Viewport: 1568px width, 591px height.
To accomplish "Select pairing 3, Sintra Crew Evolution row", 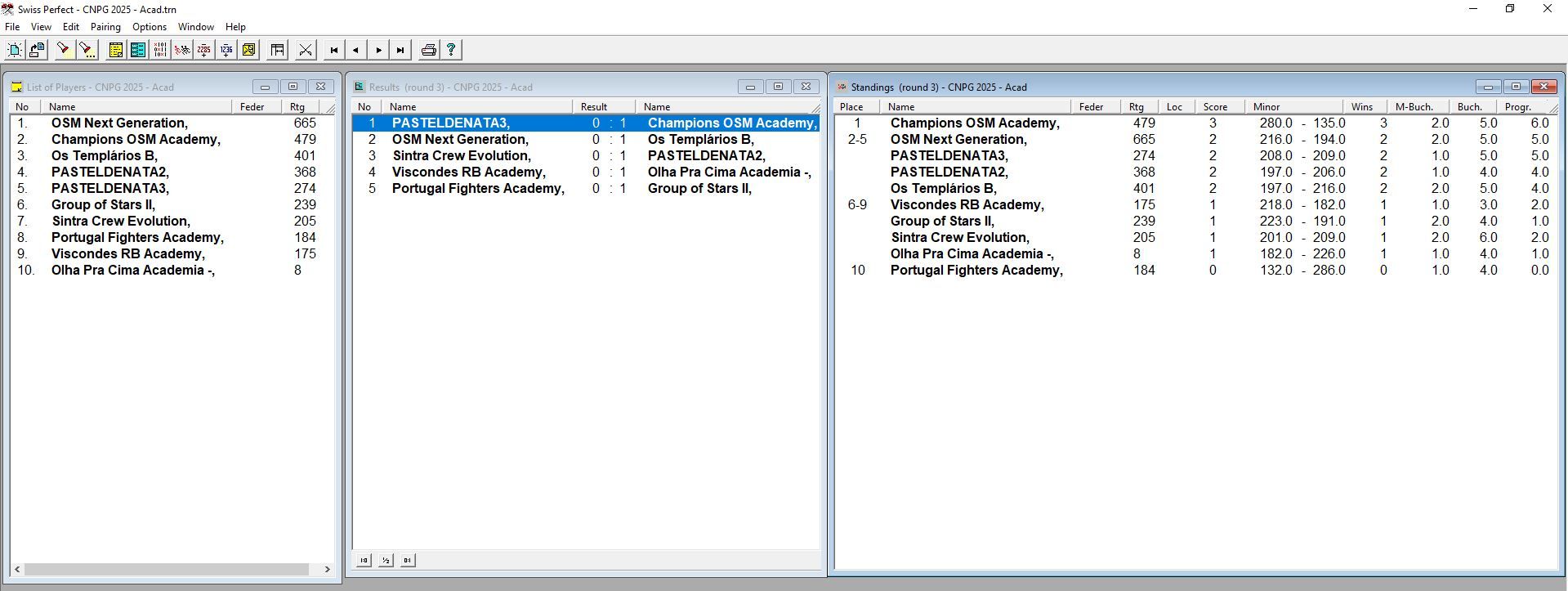I will point(586,155).
